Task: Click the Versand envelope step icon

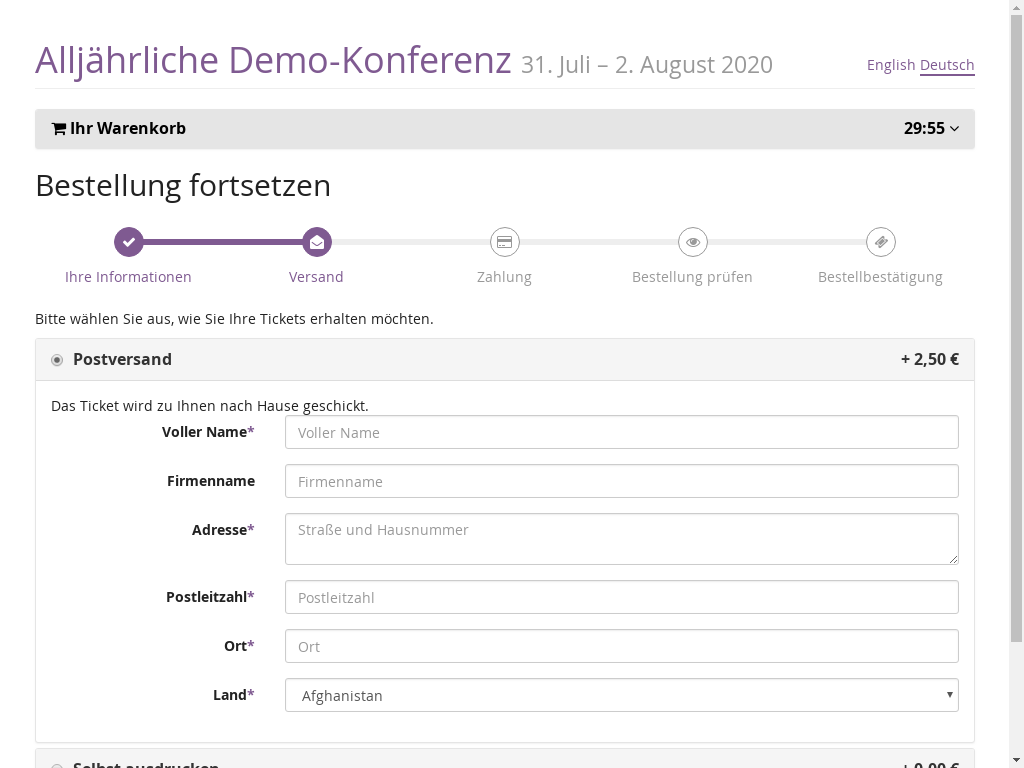Action: coord(316,242)
